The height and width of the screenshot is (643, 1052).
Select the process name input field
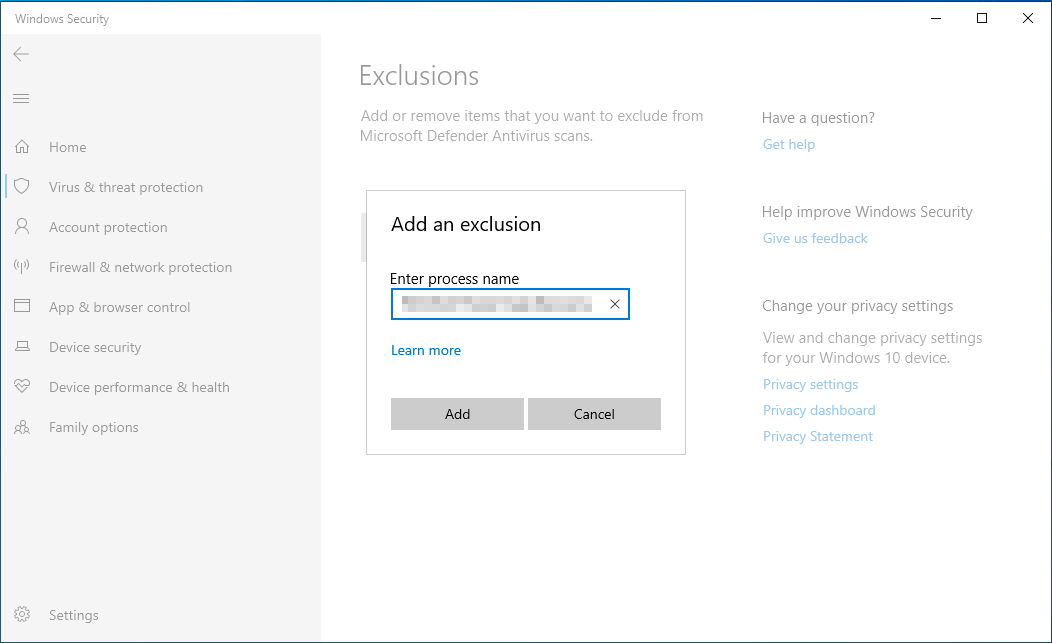click(500, 304)
